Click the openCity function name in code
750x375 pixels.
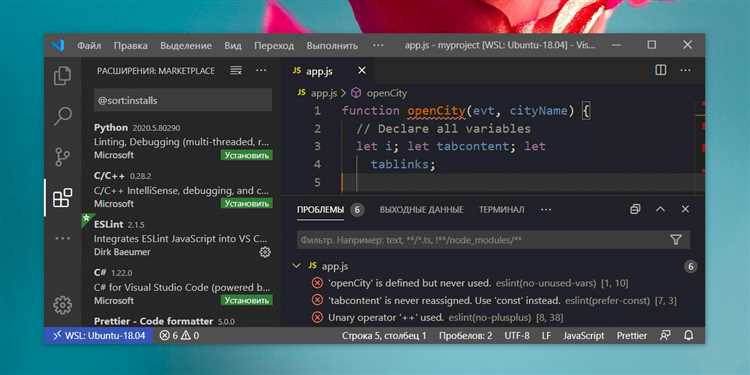coord(436,111)
